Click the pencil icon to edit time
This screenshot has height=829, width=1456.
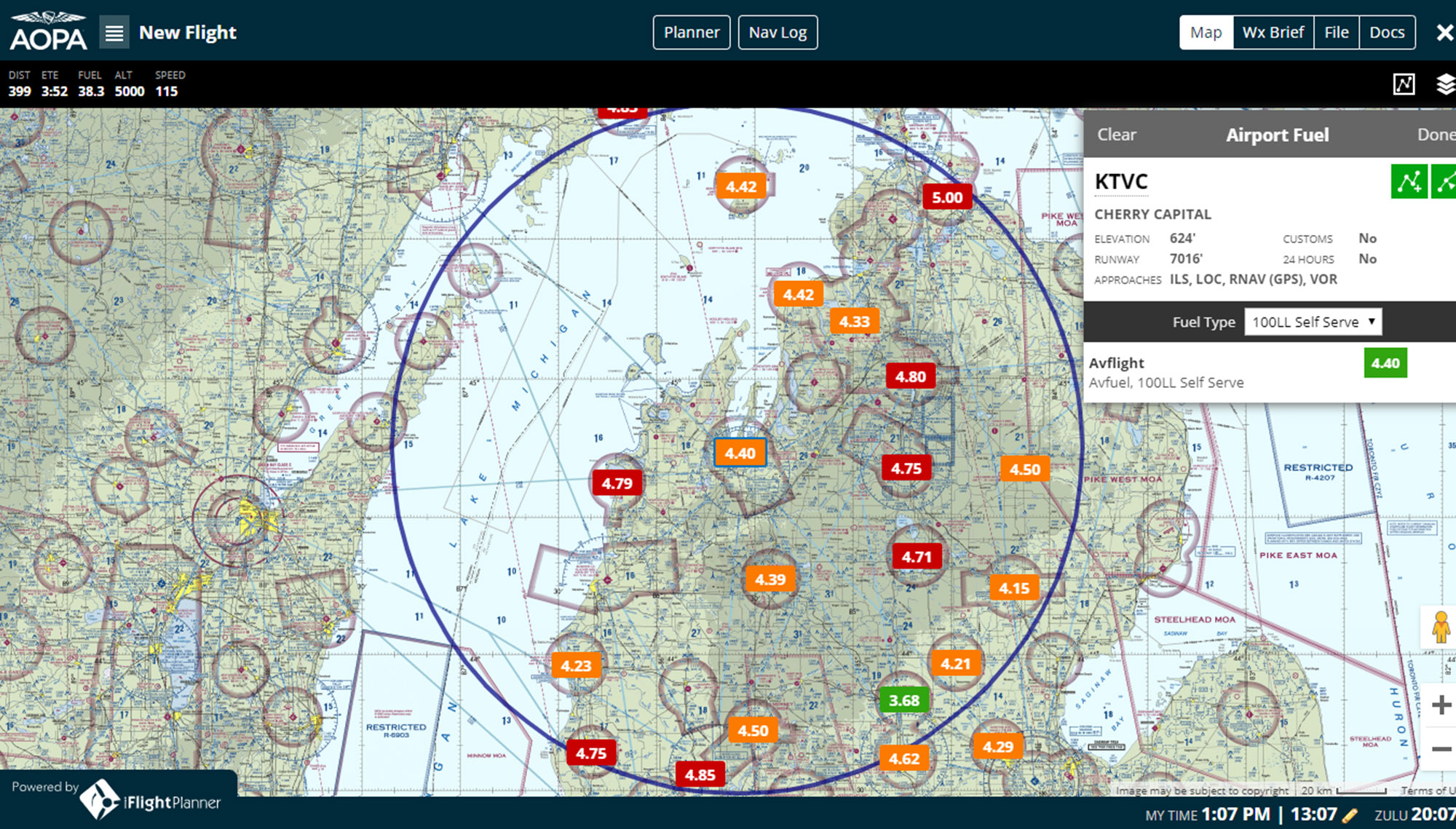point(1350,815)
